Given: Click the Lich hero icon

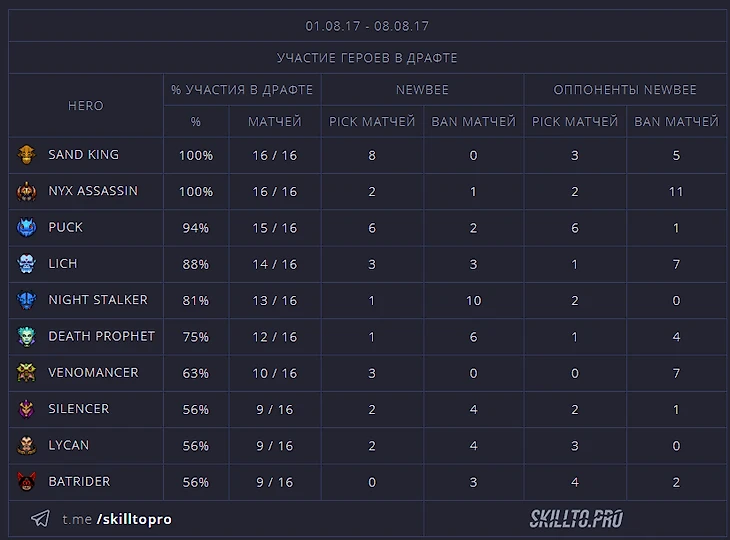Looking at the screenshot, I should (27, 264).
